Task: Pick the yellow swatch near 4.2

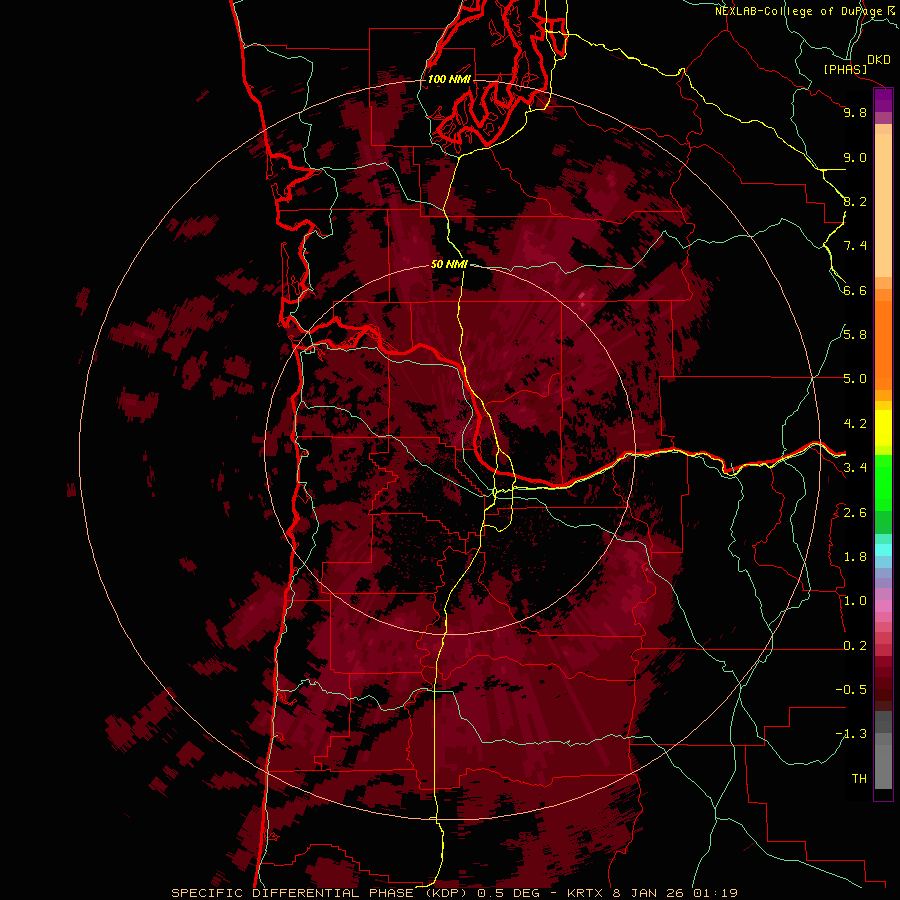Action: [883, 428]
